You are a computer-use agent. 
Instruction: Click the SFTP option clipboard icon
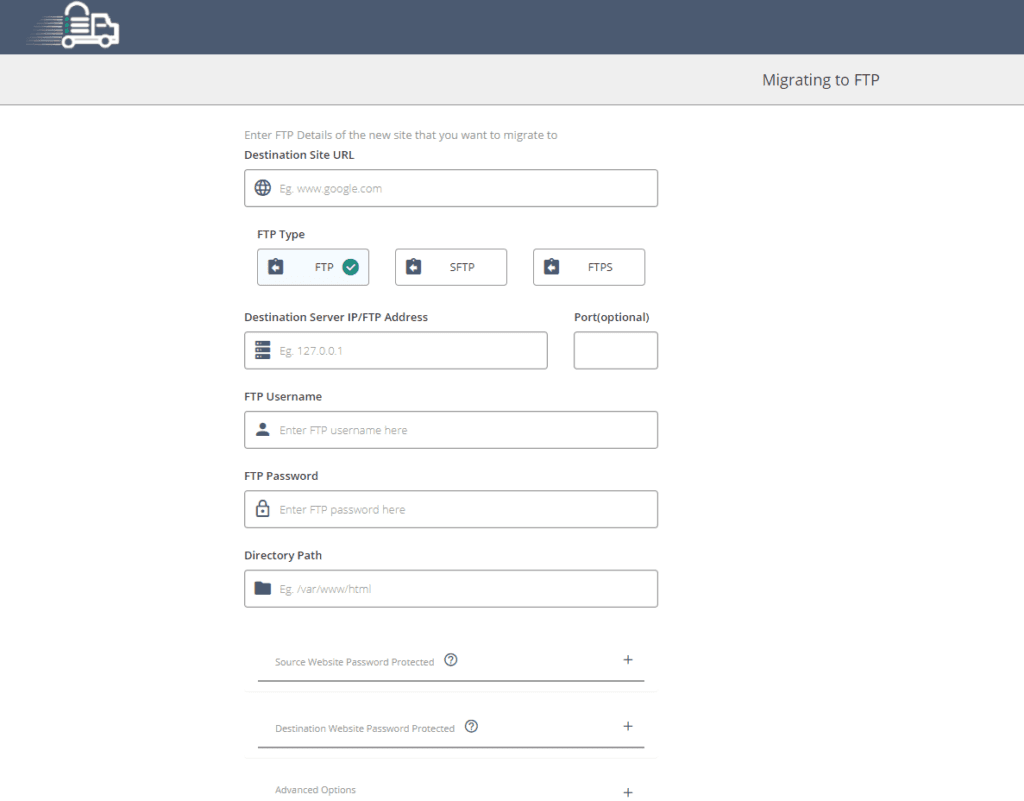tap(413, 267)
